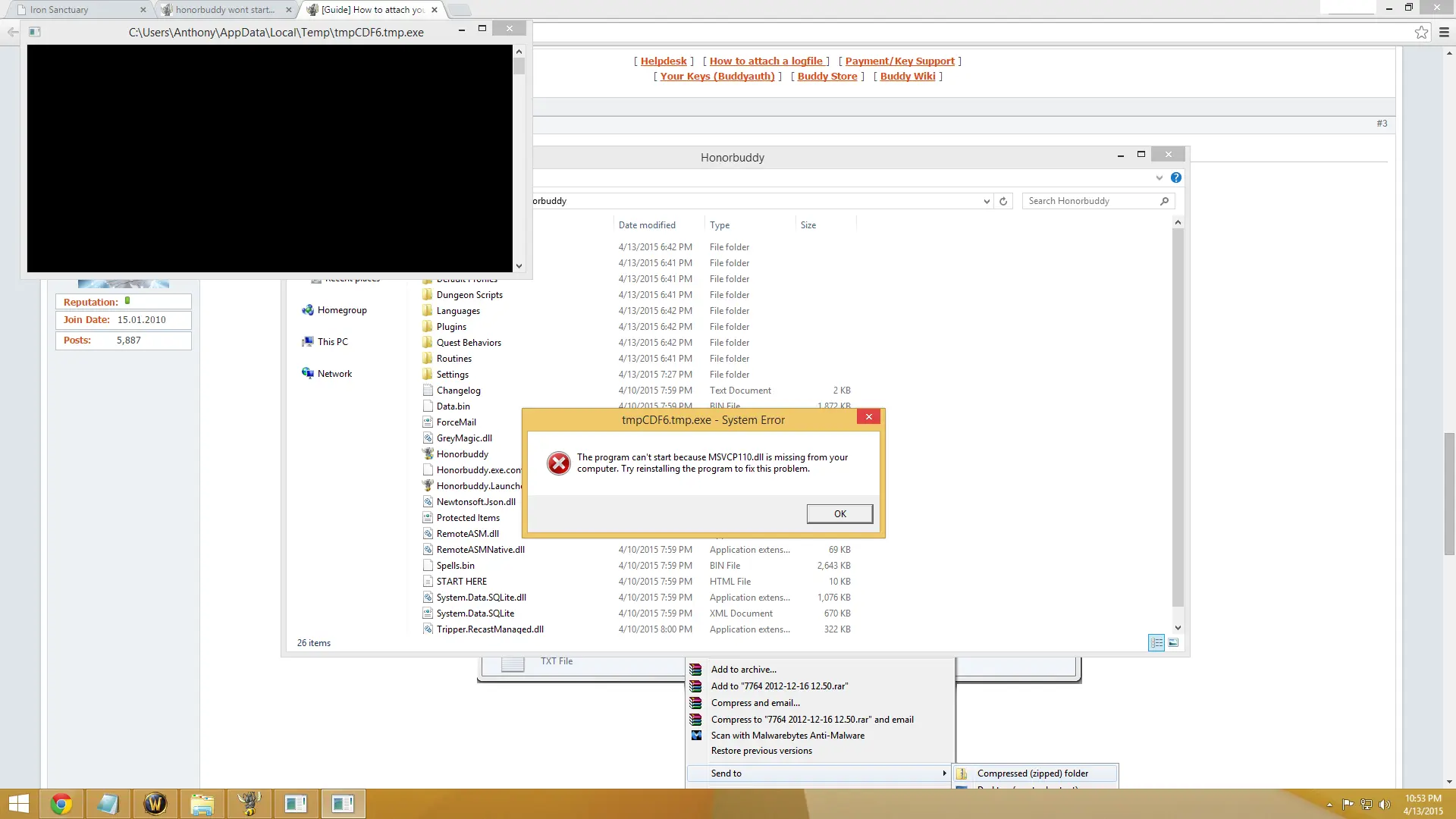The image size is (1456, 819).
Task: Switch explorer to large icons view
Action: (x=1173, y=643)
